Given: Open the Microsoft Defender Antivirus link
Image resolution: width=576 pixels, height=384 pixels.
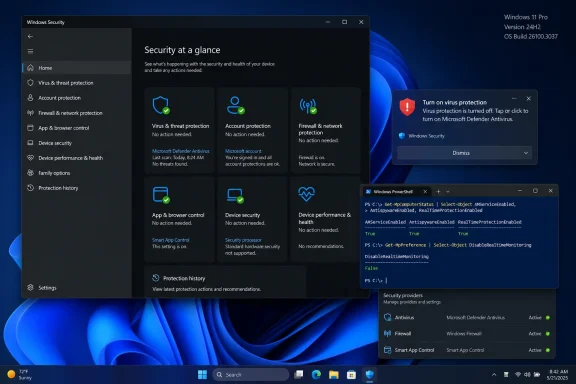Looking at the screenshot, I should pyautogui.click(x=180, y=151).
